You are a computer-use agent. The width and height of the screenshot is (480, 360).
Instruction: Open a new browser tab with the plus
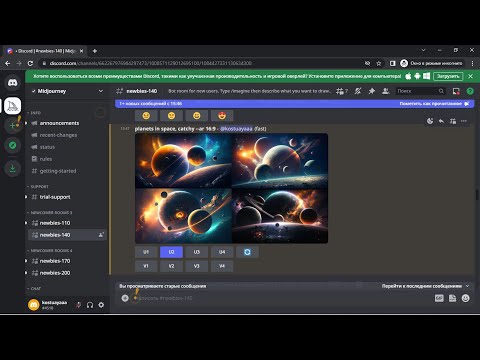pyautogui.click(x=95, y=51)
